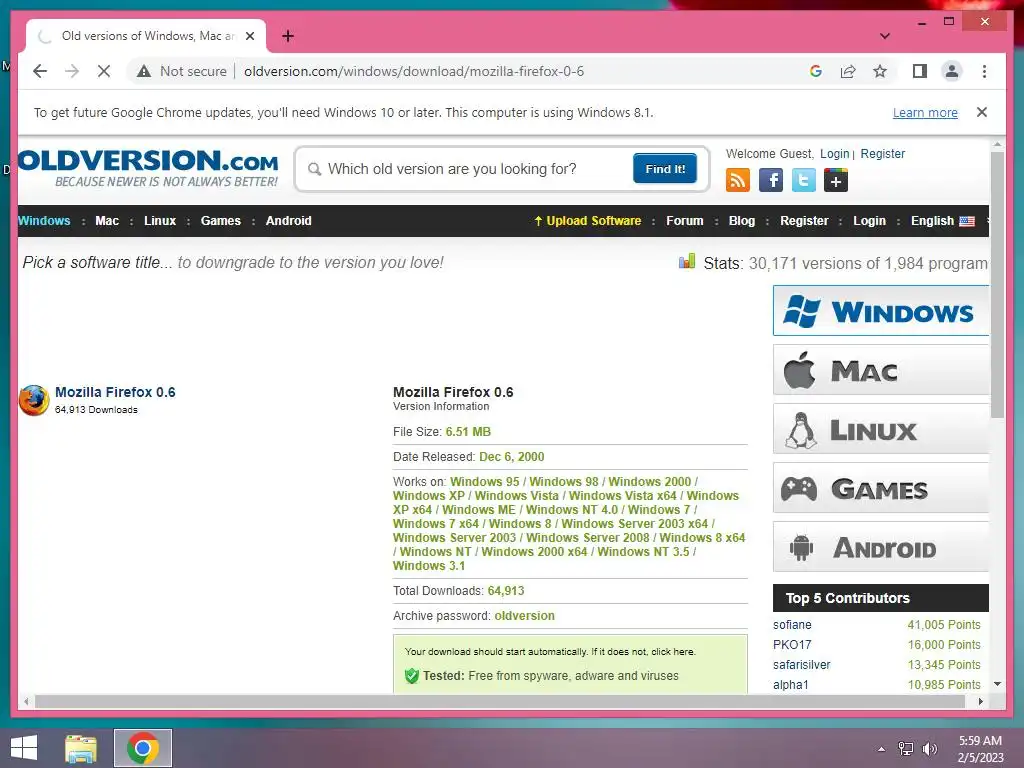Click the 6.51 MB file size
1024x768 pixels.
pos(468,432)
